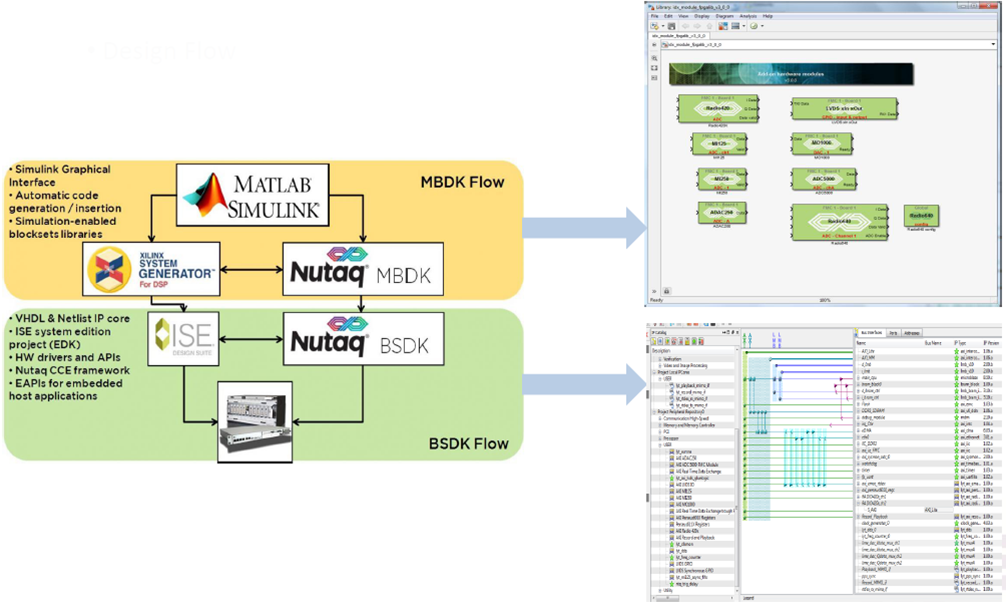Expand Video and Image Processing category
Viewport: 1006px width, 602px height.
click(660, 366)
